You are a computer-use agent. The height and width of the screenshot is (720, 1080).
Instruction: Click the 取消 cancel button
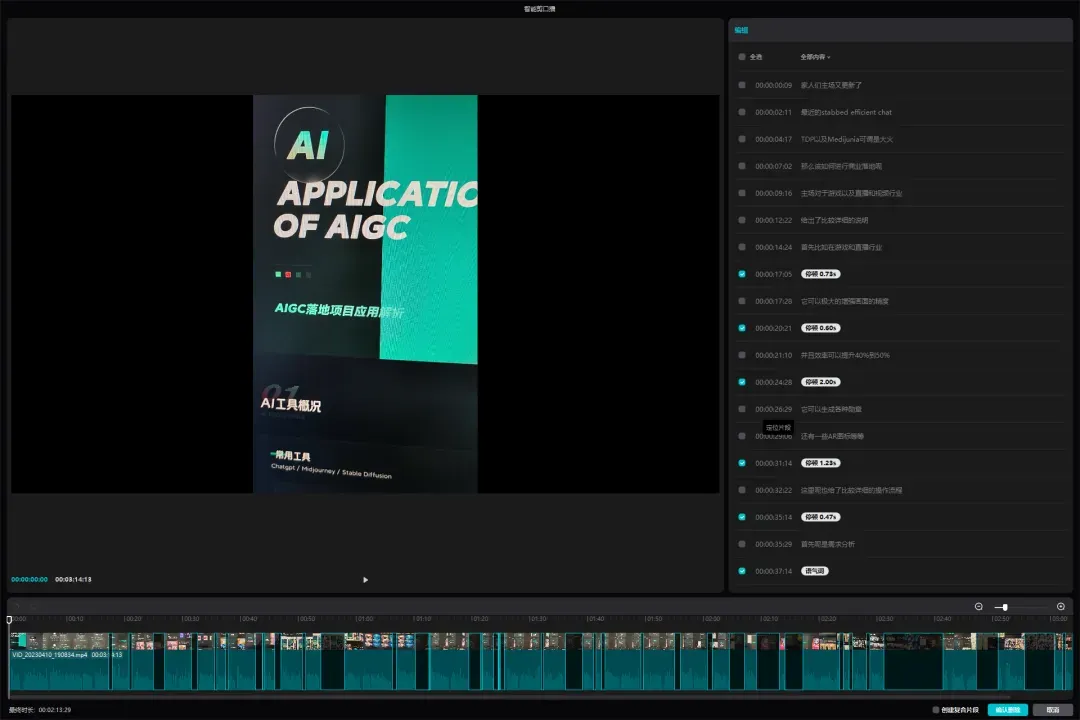(1052, 710)
